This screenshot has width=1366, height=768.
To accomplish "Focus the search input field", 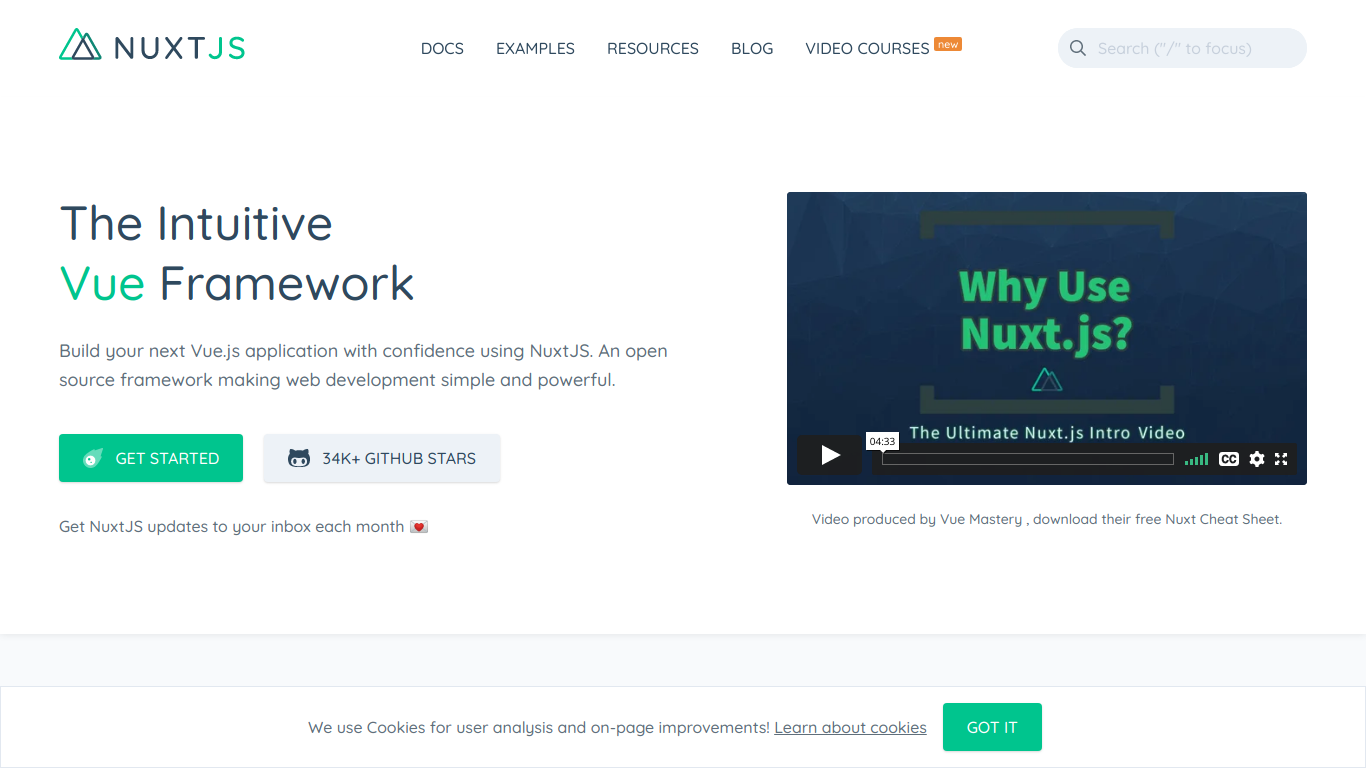I will (1182, 48).
